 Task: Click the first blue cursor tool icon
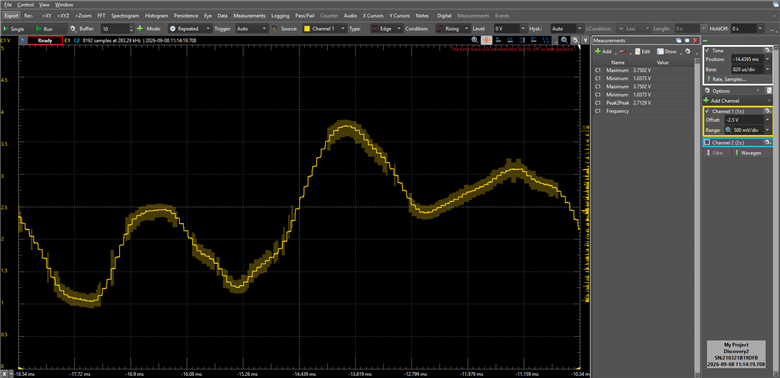(x=498, y=40)
